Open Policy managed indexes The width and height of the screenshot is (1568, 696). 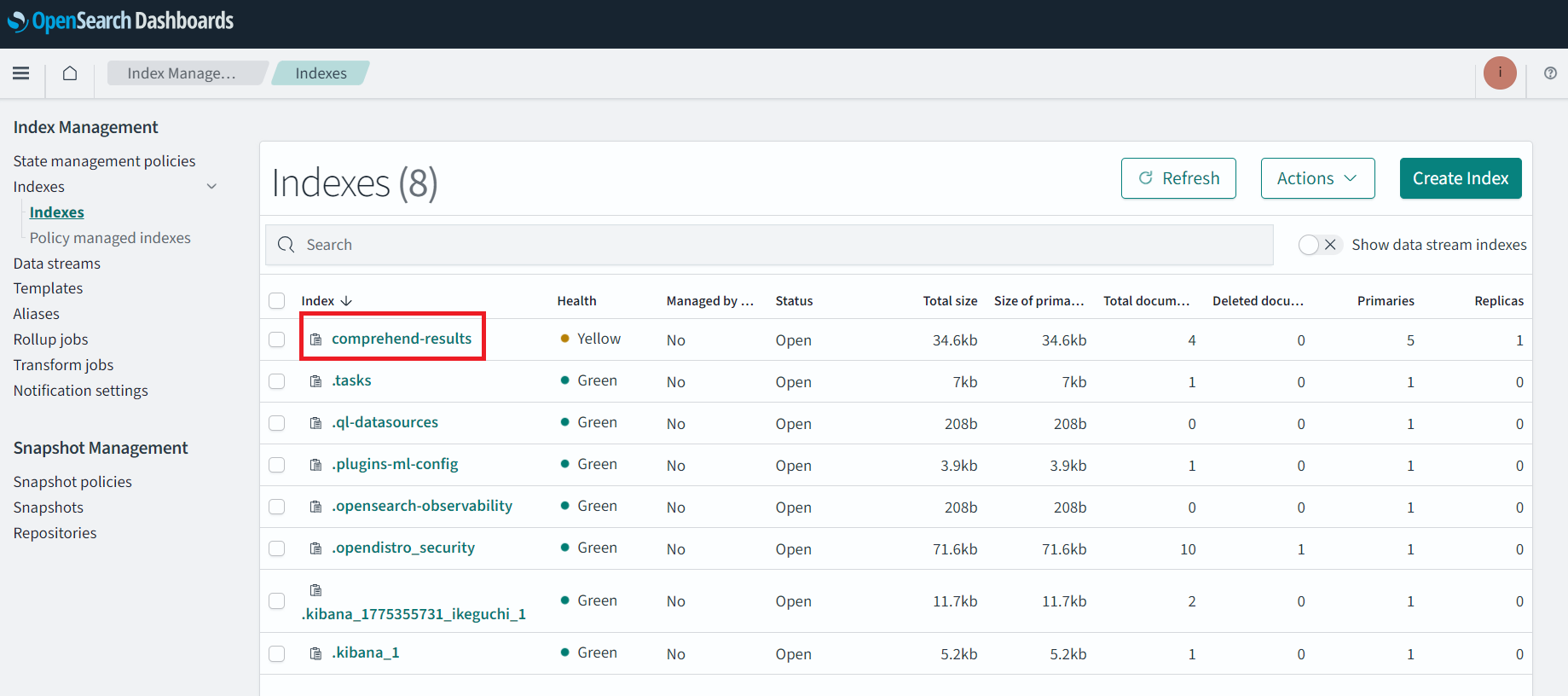110,238
